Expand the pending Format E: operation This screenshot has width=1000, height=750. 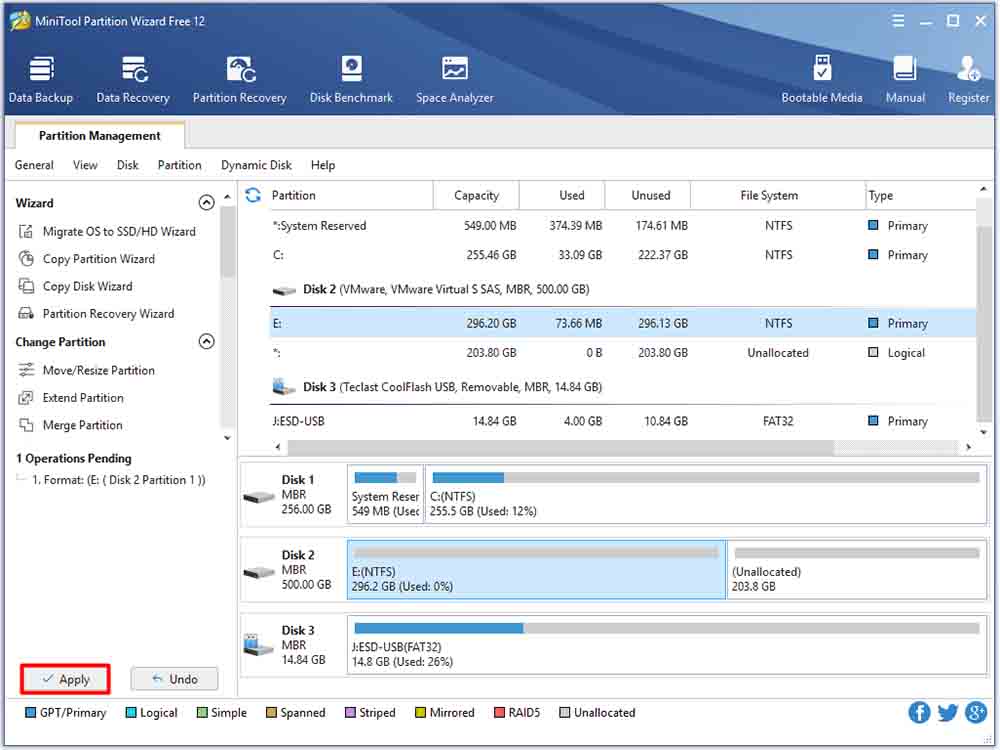pos(22,479)
